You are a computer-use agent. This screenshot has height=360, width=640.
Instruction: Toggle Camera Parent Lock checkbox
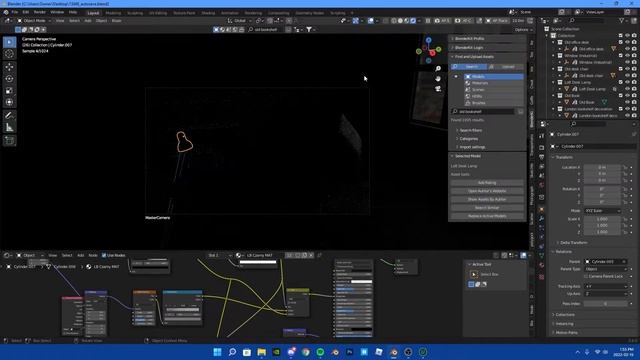pos(586,276)
